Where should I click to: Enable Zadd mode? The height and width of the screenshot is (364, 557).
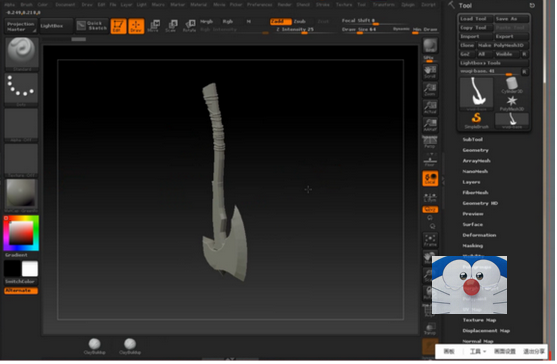click(x=280, y=22)
